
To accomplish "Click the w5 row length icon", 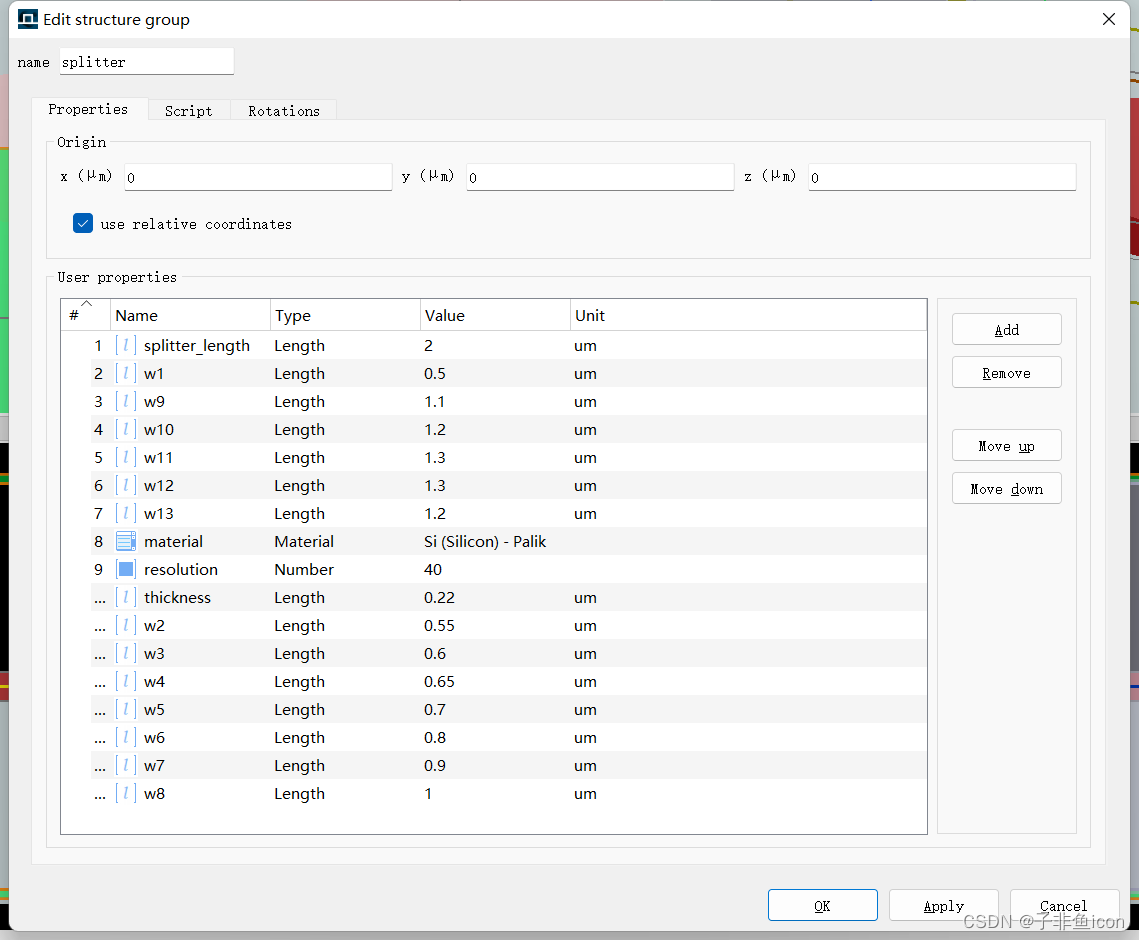I will (126, 710).
